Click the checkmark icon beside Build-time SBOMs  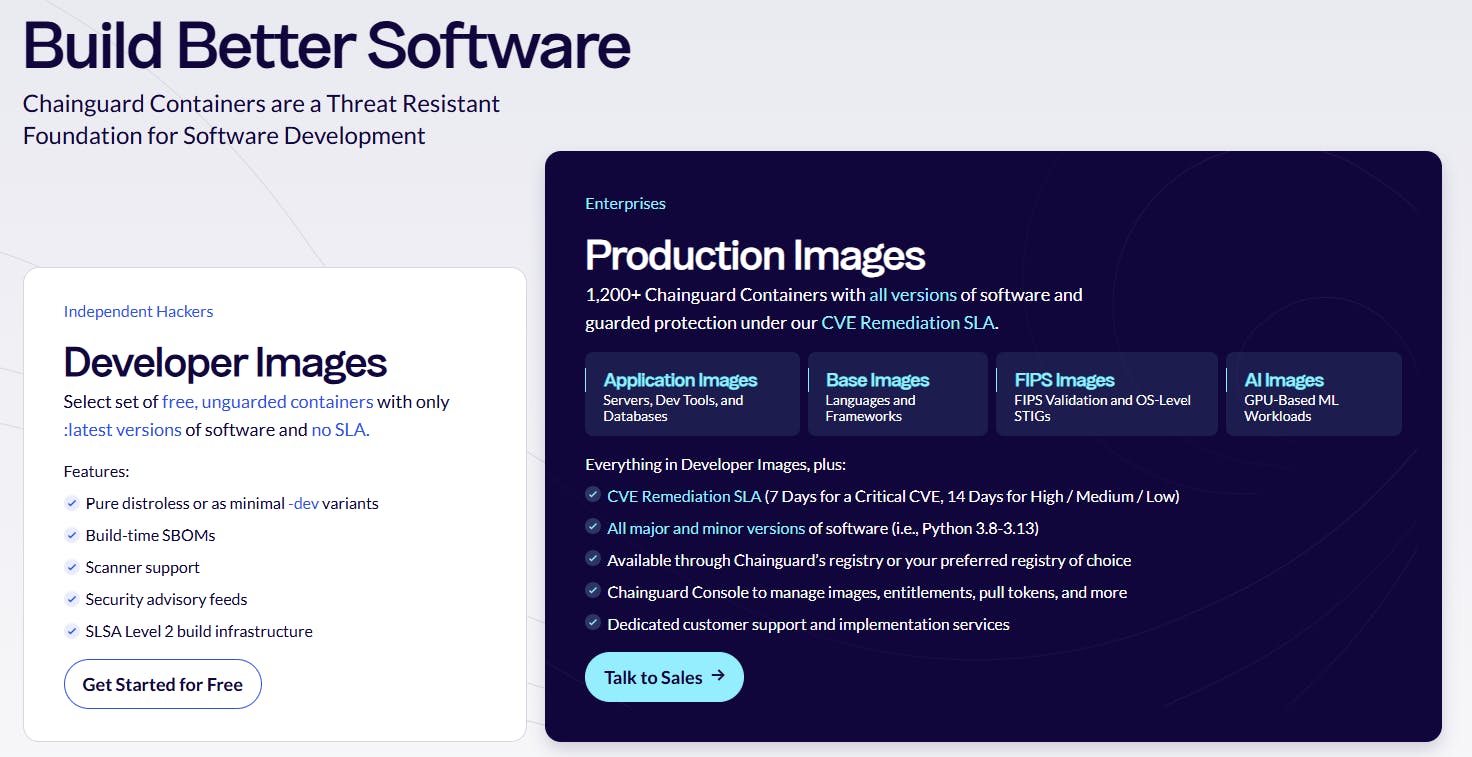(72, 535)
